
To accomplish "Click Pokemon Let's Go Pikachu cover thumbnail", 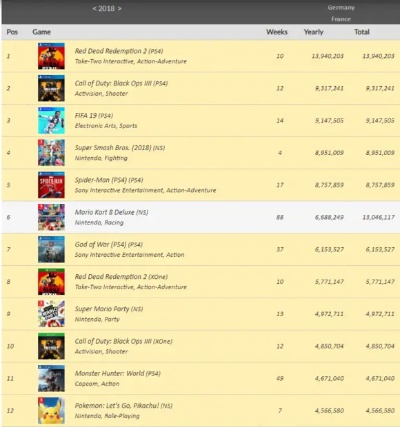I will pos(51,411).
